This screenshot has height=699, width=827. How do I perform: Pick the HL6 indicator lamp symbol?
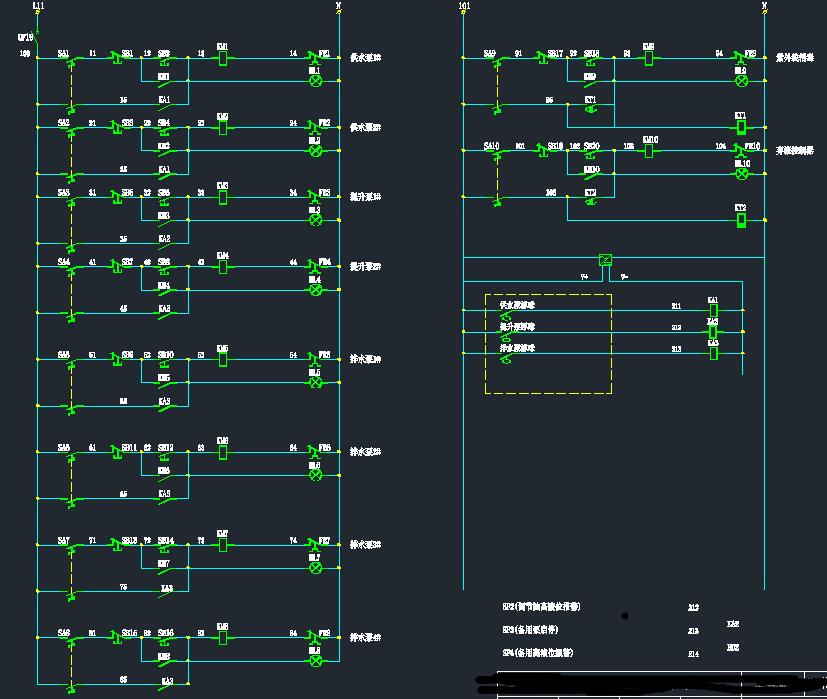click(315, 475)
